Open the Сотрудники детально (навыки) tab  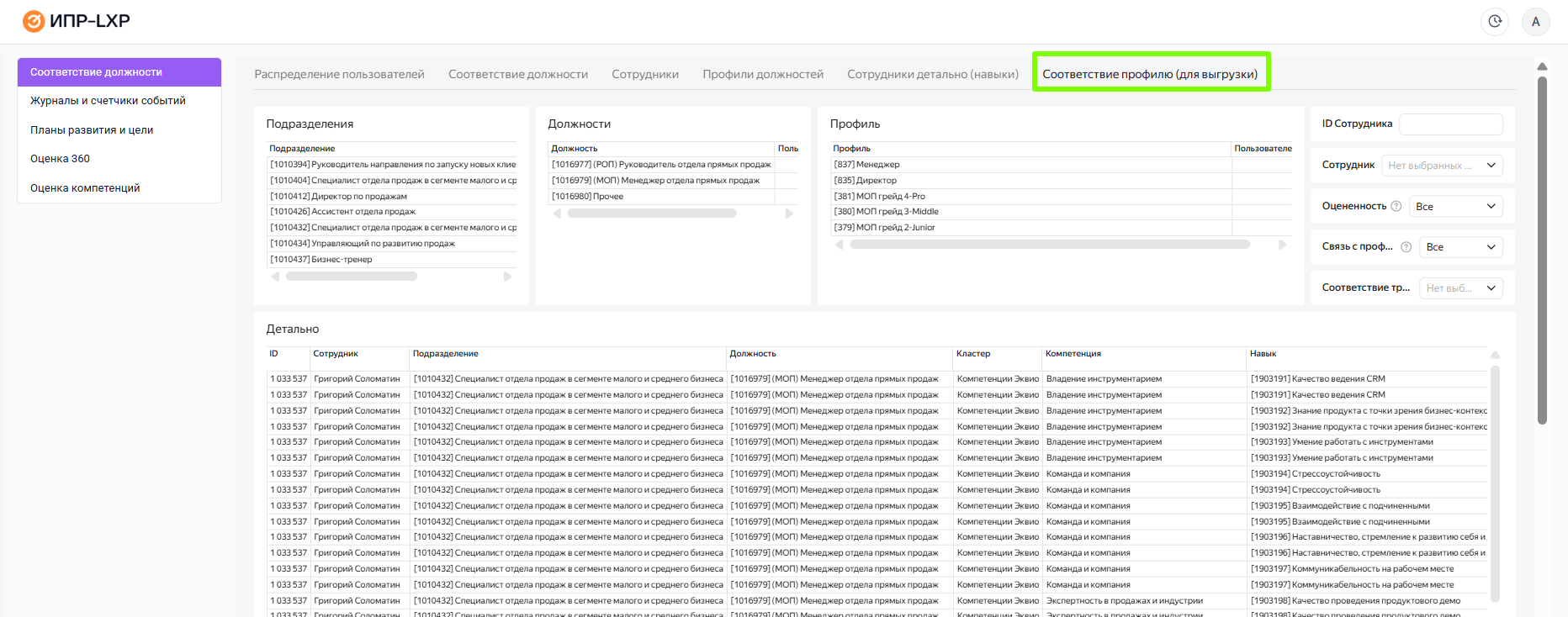[x=932, y=74]
